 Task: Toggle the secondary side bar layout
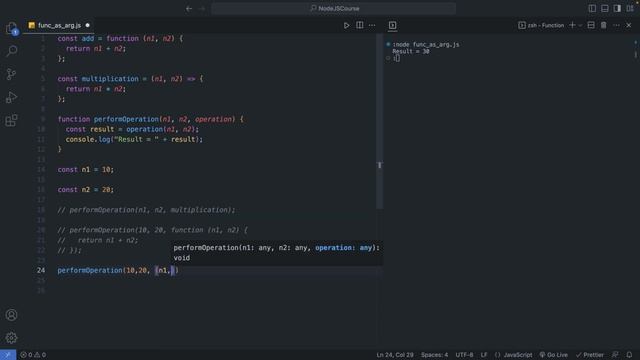617,9
